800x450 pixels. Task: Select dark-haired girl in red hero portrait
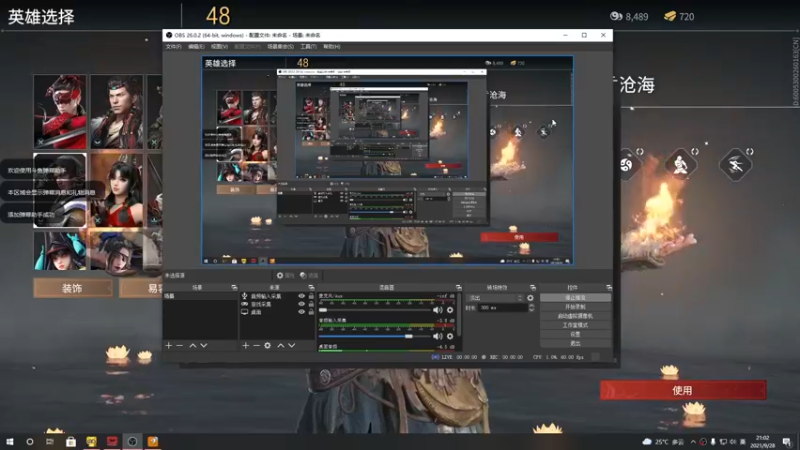coord(117,190)
